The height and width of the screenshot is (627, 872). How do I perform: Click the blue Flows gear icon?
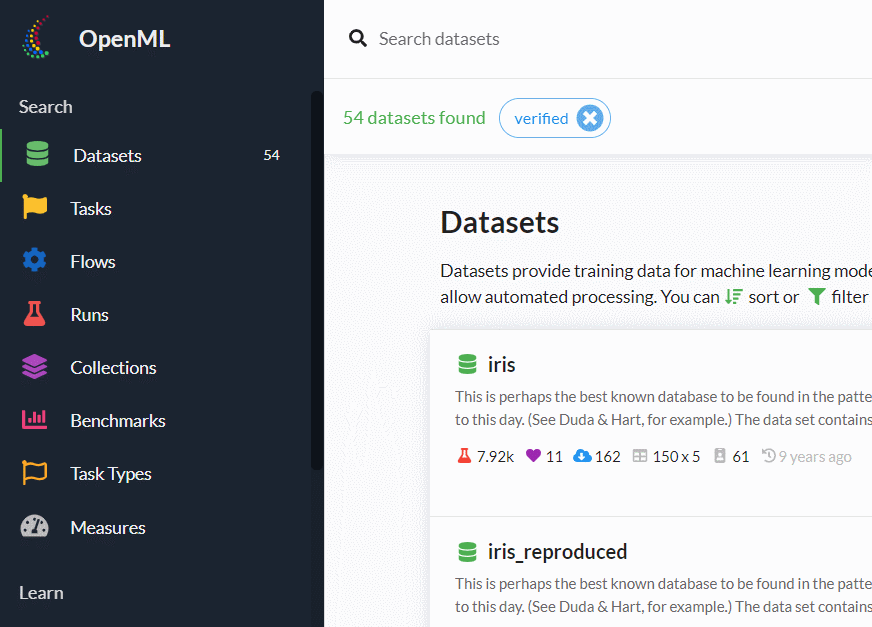[35, 261]
